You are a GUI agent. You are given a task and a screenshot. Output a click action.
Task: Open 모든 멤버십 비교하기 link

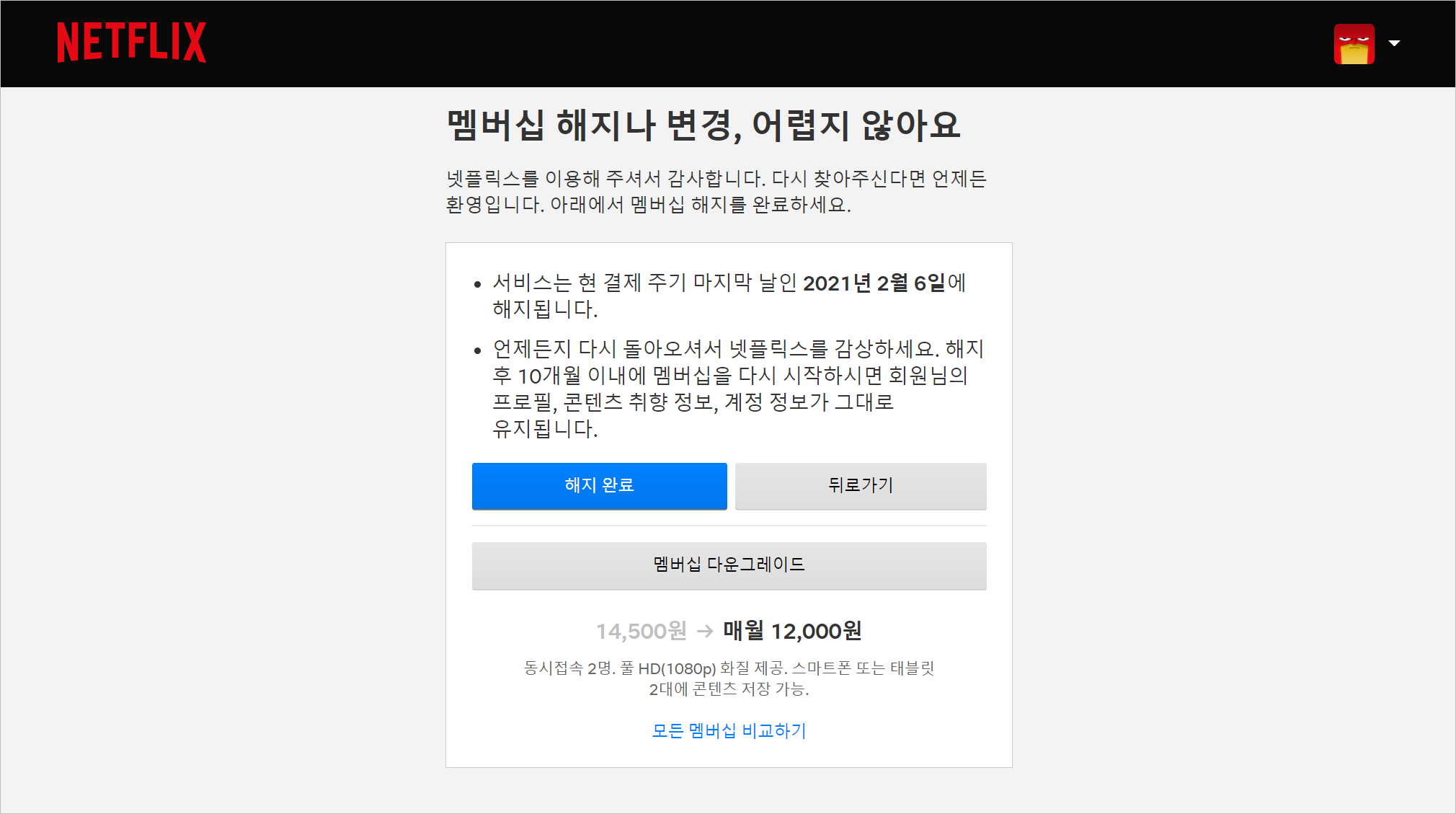[x=729, y=730]
